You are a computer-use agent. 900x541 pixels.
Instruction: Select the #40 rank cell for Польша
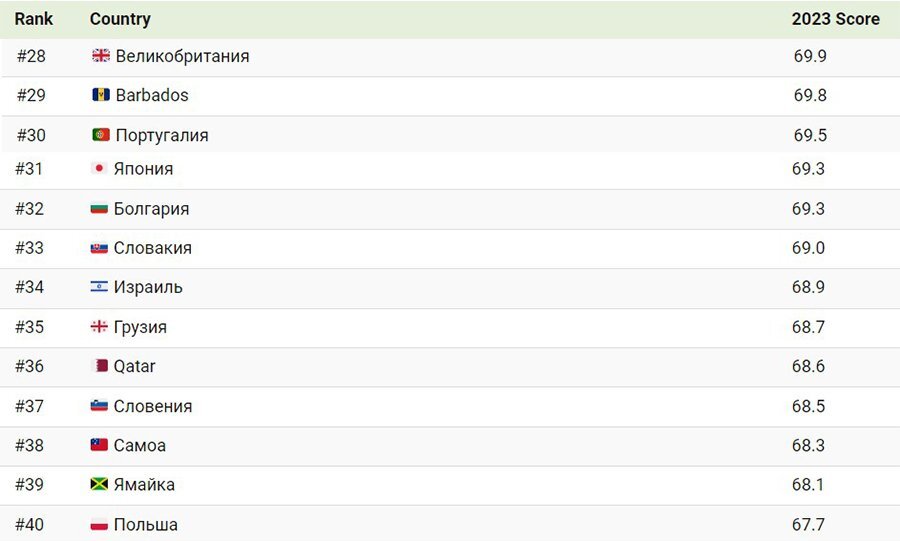point(29,524)
